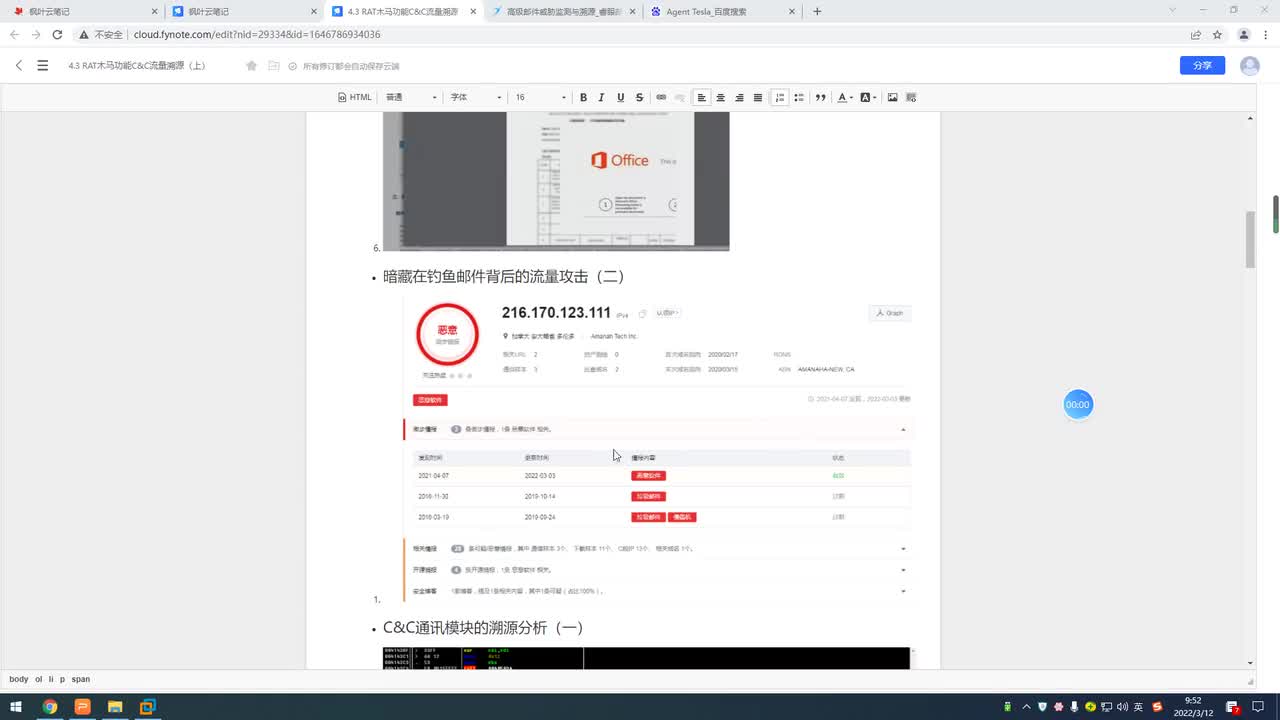Reload the page
This screenshot has height=720, width=1280.
(x=57, y=34)
